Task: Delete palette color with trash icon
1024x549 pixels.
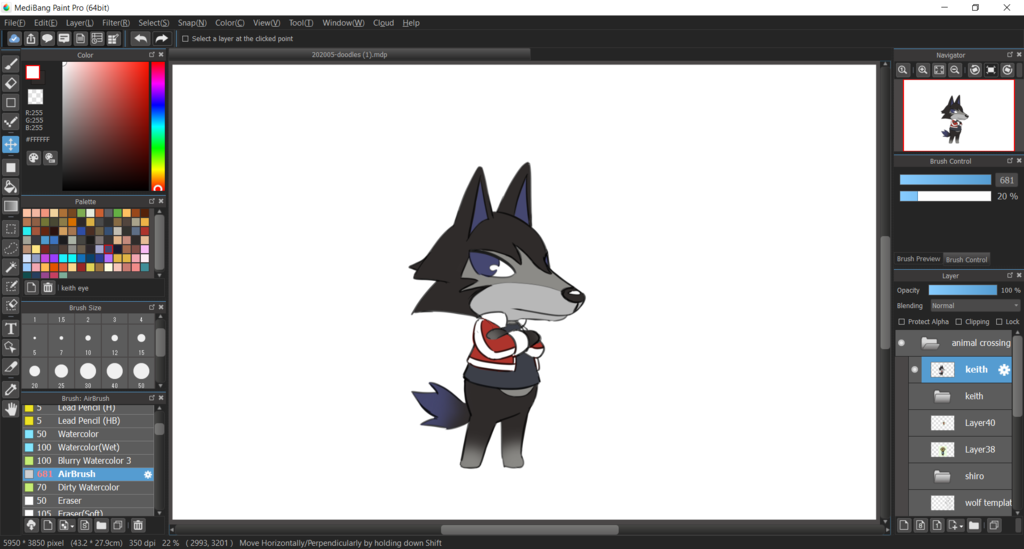Action: point(48,287)
